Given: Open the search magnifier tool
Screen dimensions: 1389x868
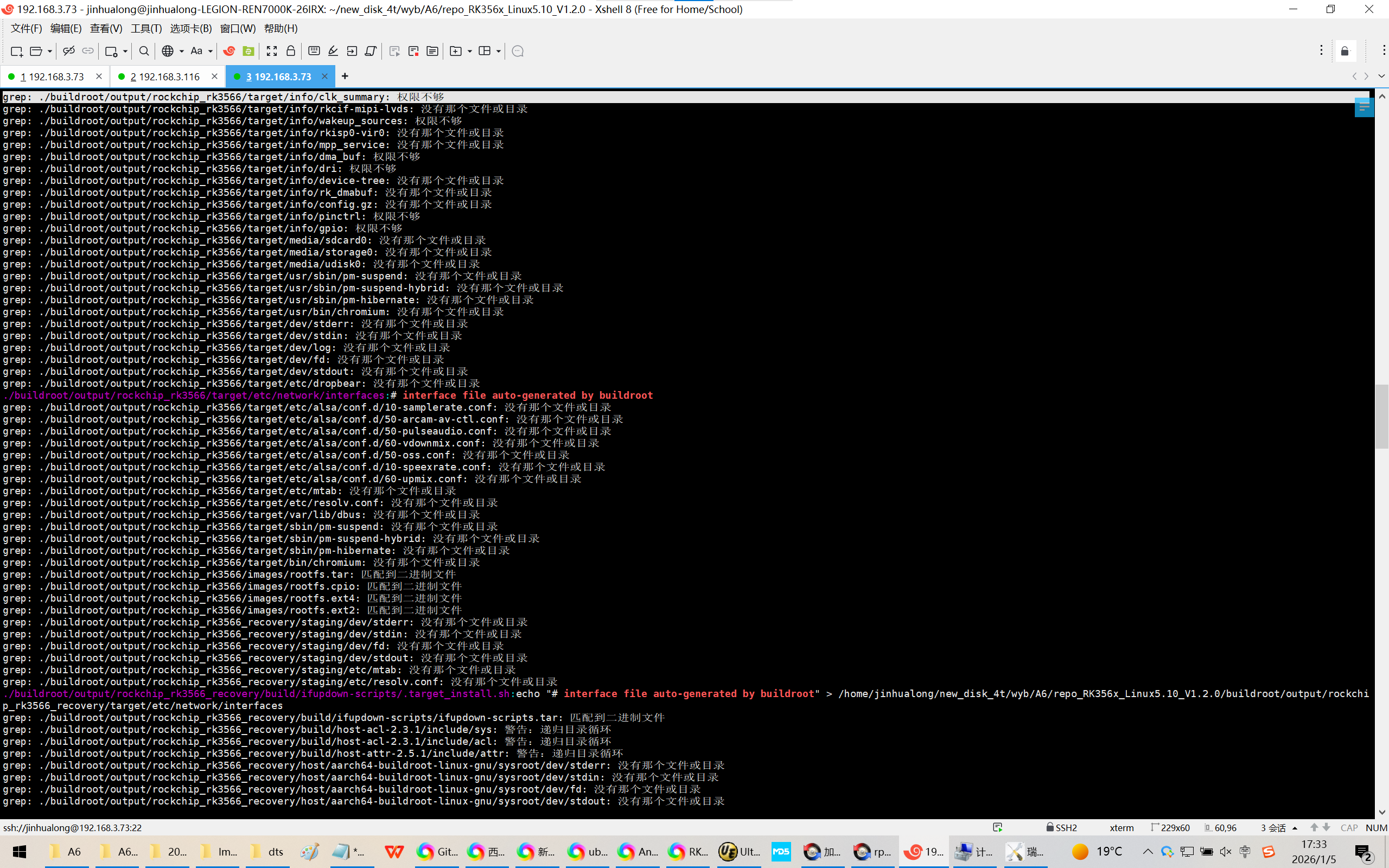Looking at the screenshot, I should pyautogui.click(x=144, y=51).
